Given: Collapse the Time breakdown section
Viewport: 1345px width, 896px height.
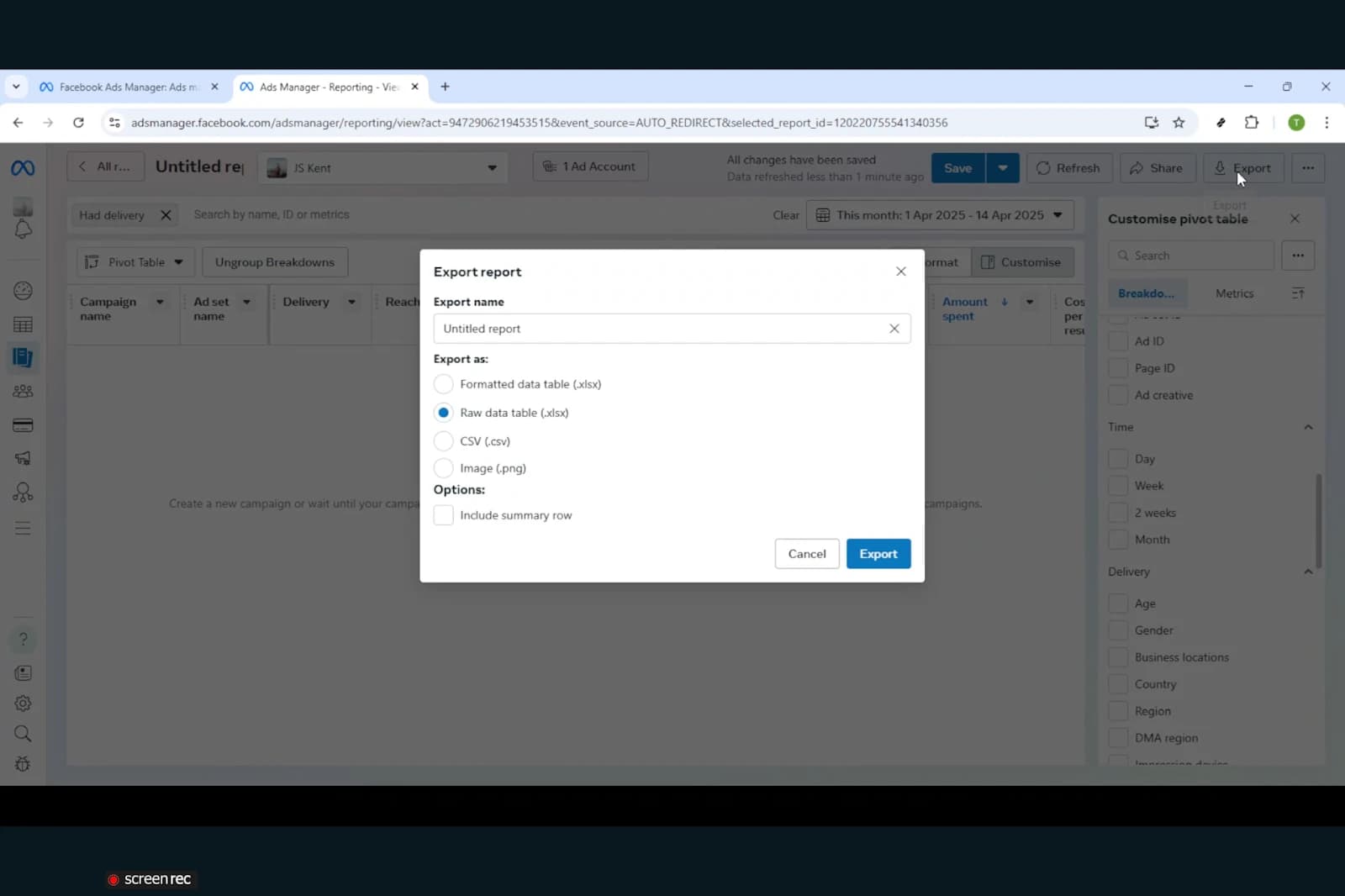Looking at the screenshot, I should (1307, 427).
